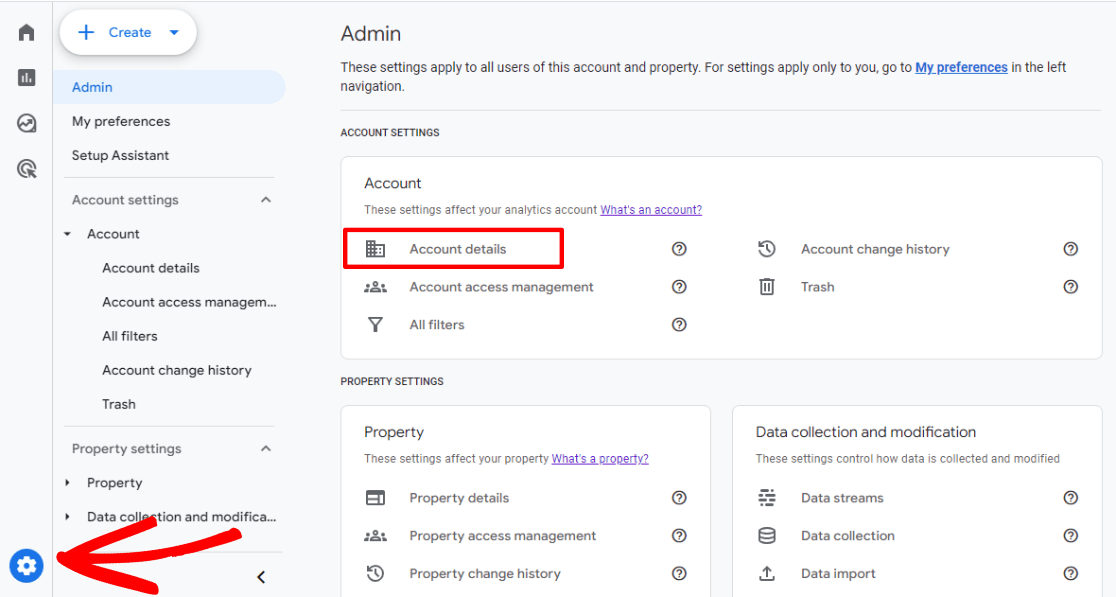Open Data collection label in card
Viewport: 1116px width, 597px height.
click(x=848, y=536)
